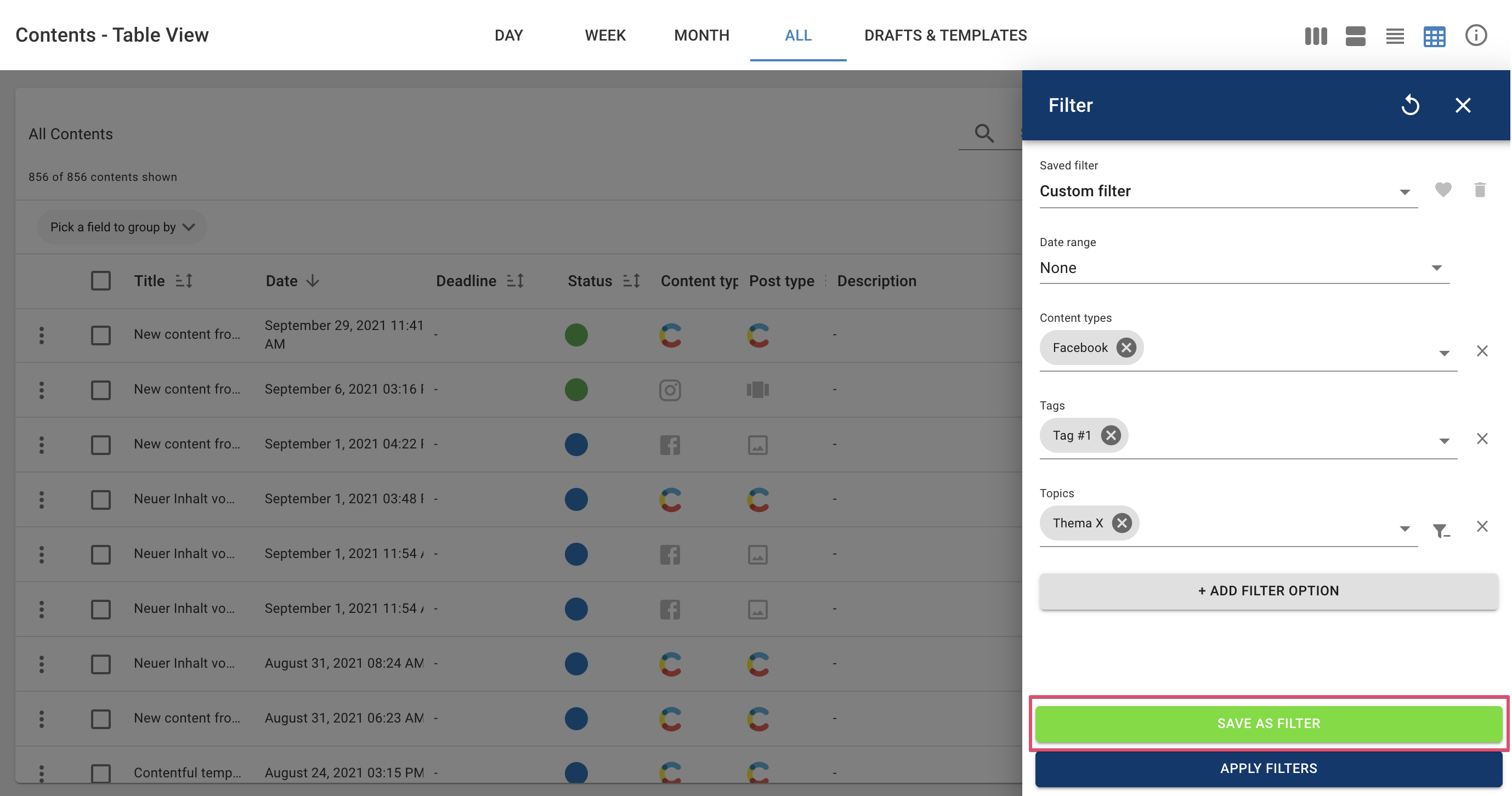Click the Post type column header
This screenshot has width=1512, height=796.
click(782, 281)
